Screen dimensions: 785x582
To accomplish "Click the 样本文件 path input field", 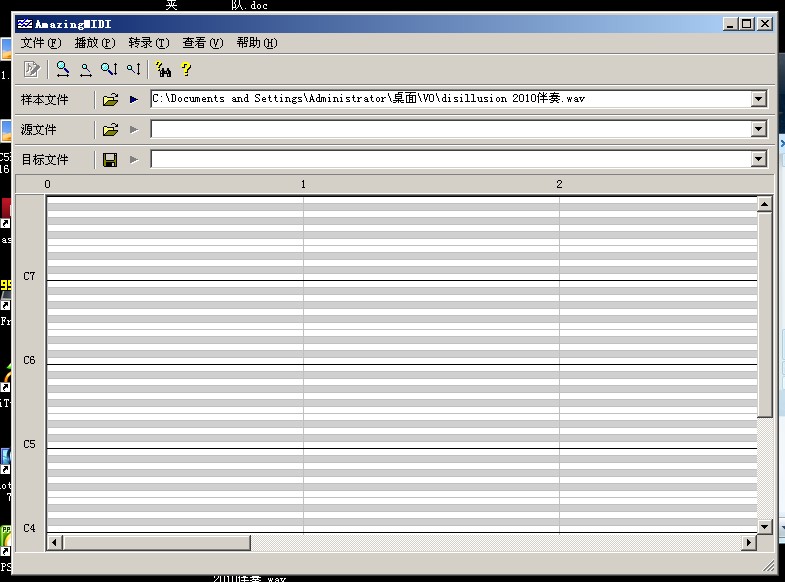I will pyautogui.click(x=451, y=99).
